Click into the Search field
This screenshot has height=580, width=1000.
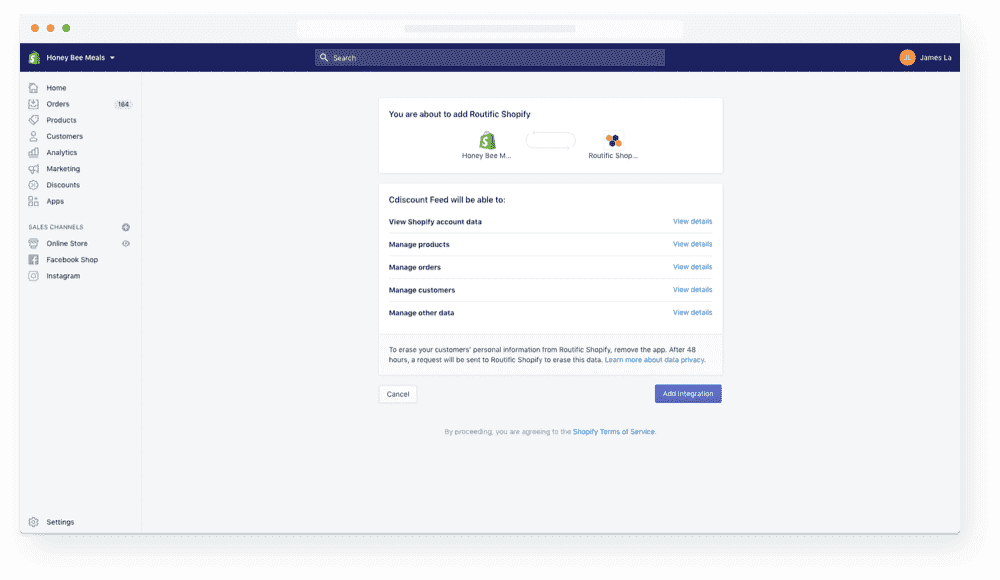(490, 58)
